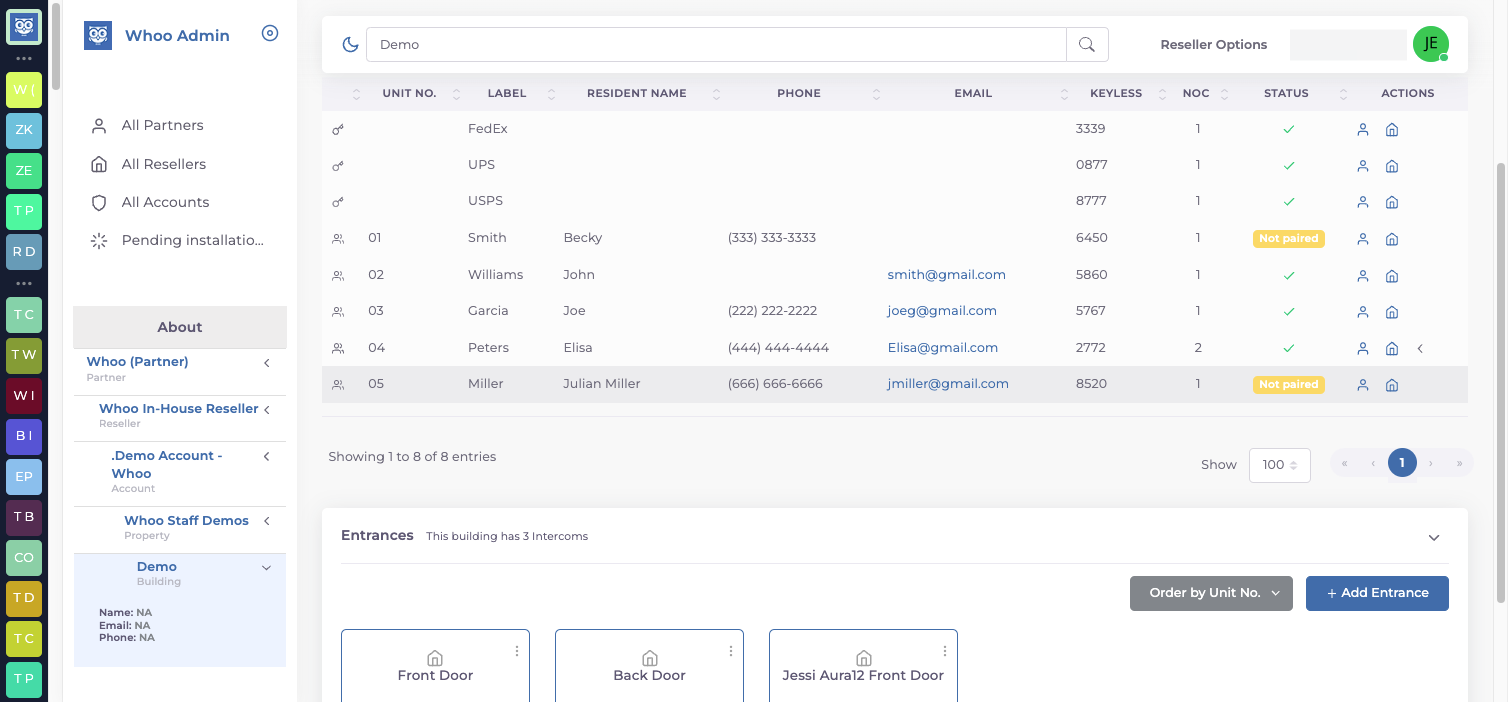
Task: Click the building icon in FedEx row
Action: [x=1391, y=129]
